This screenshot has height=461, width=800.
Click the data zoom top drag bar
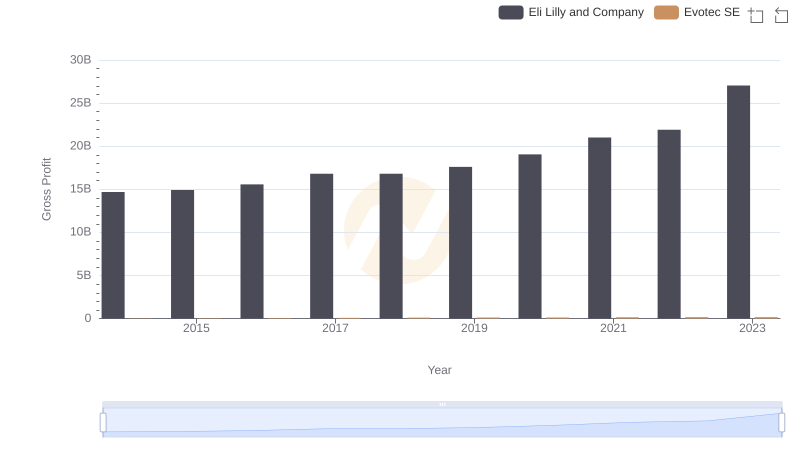pos(442,404)
